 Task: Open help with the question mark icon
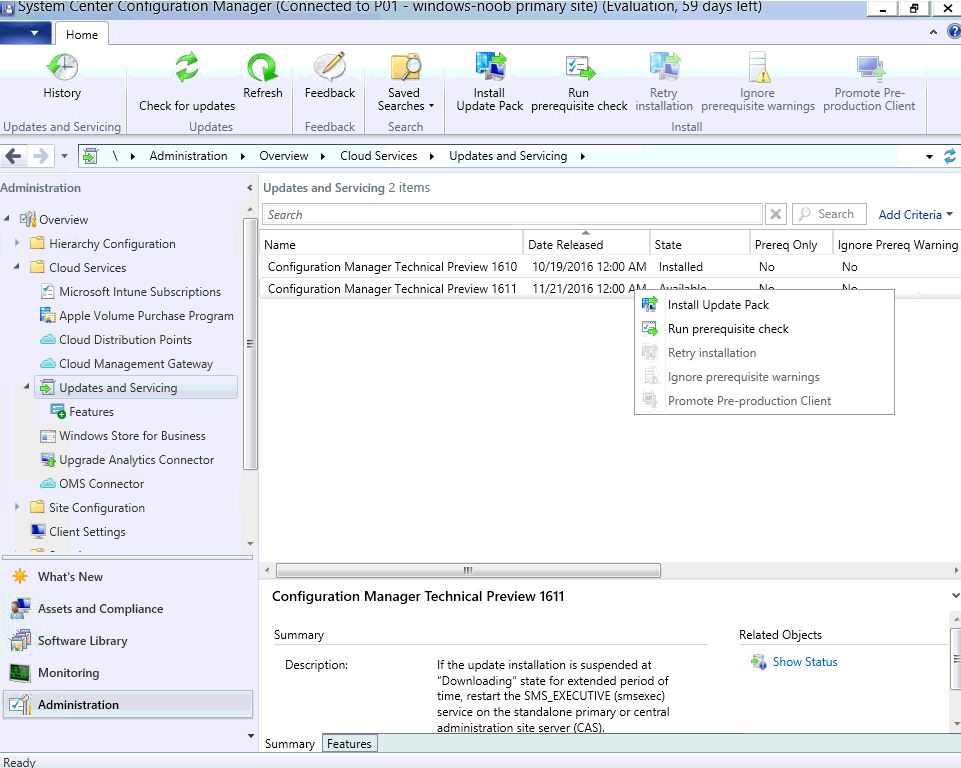954,31
